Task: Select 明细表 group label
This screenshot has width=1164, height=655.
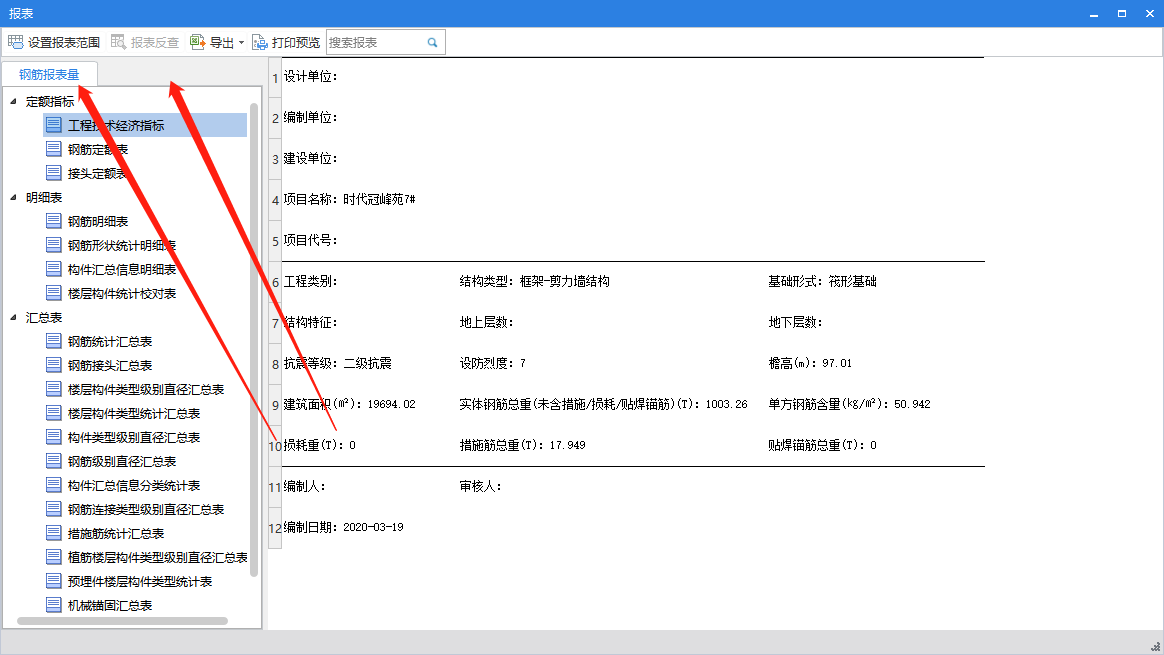Action: click(x=44, y=198)
